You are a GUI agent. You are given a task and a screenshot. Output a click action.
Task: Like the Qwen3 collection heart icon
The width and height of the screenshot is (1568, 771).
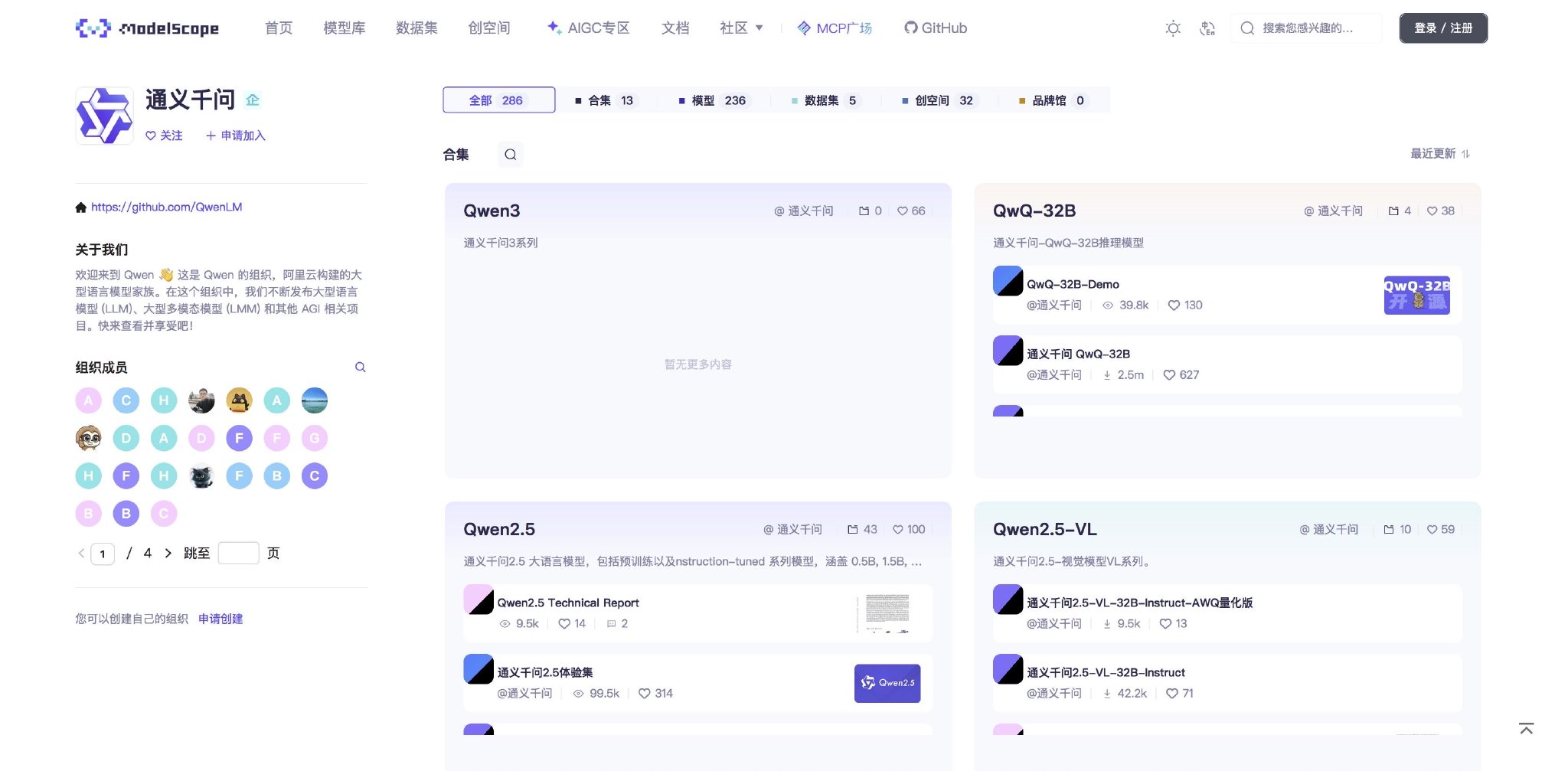point(902,211)
